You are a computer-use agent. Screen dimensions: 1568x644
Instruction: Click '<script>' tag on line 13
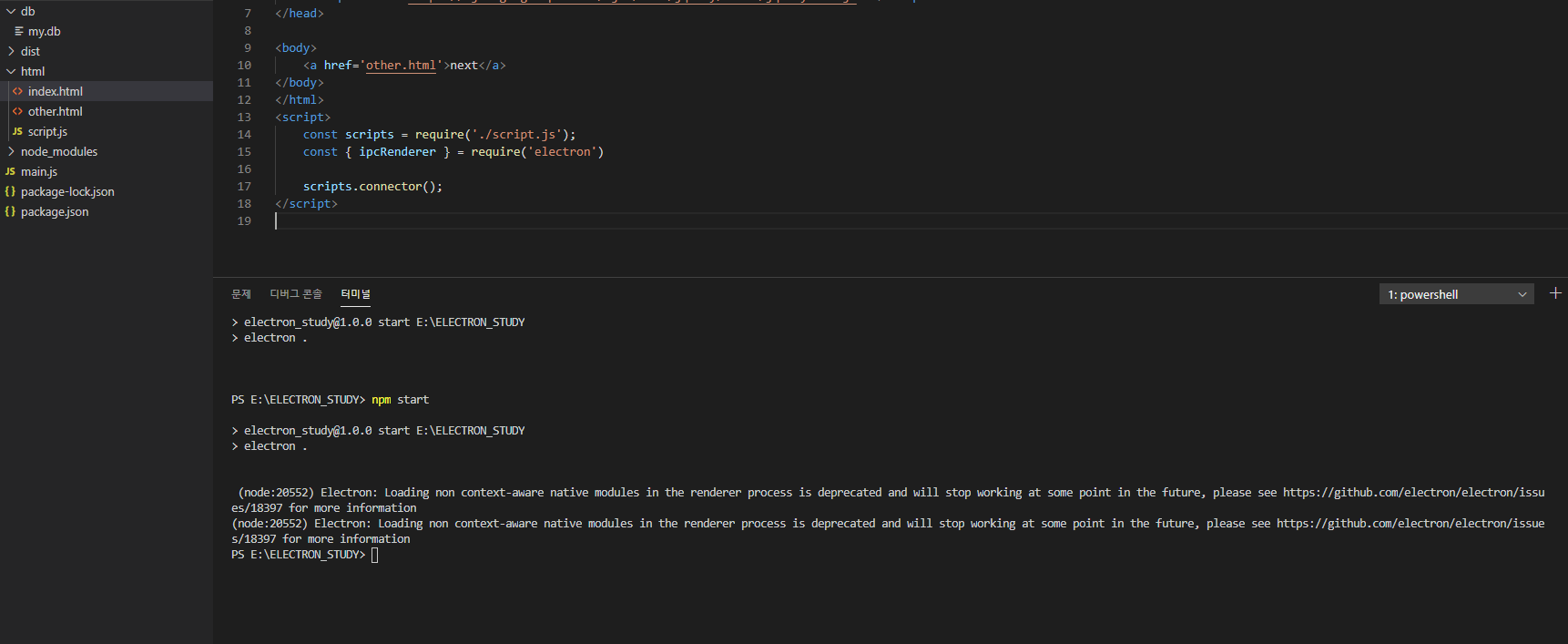click(x=303, y=118)
